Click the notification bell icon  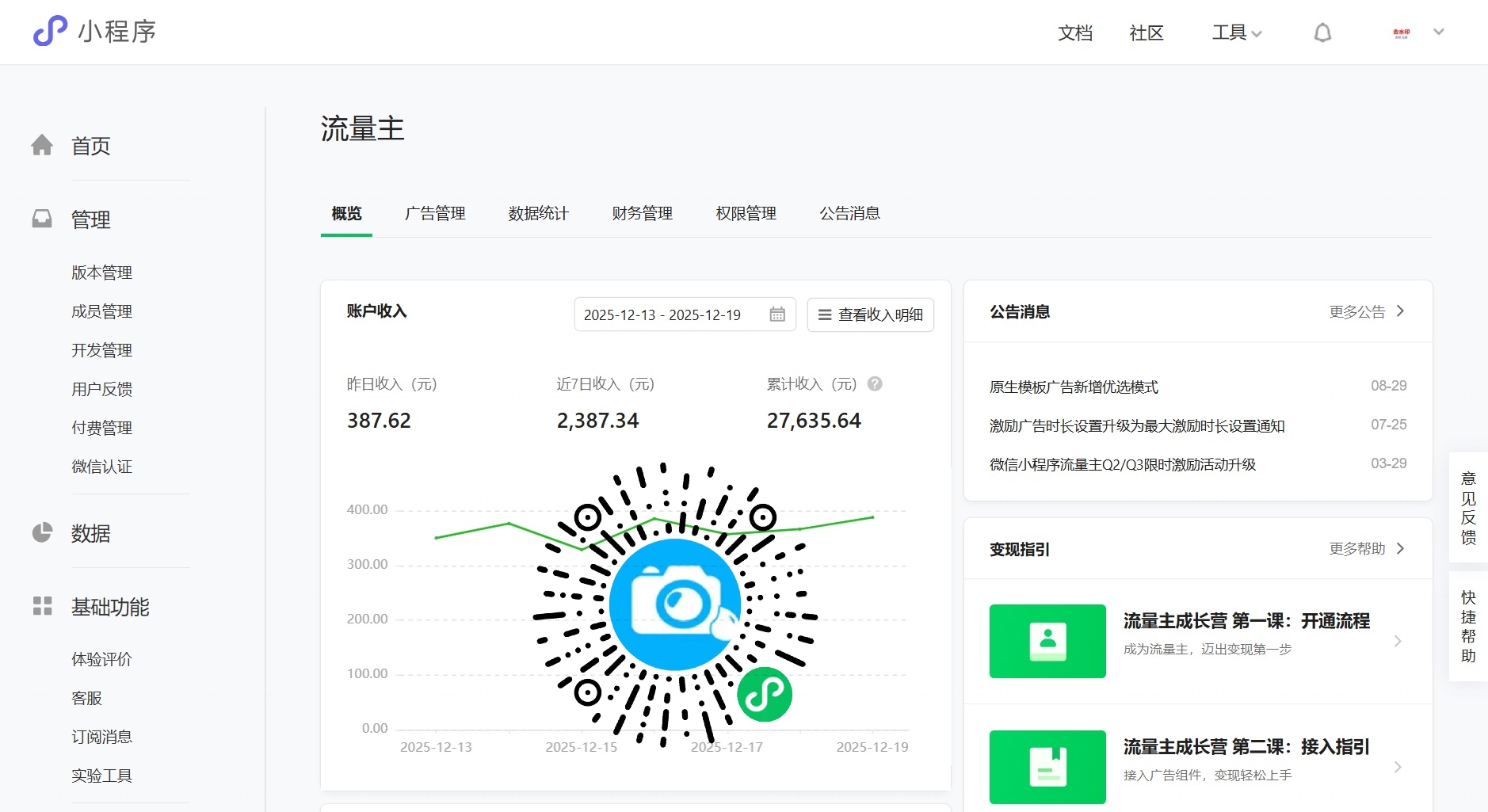tap(1322, 32)
